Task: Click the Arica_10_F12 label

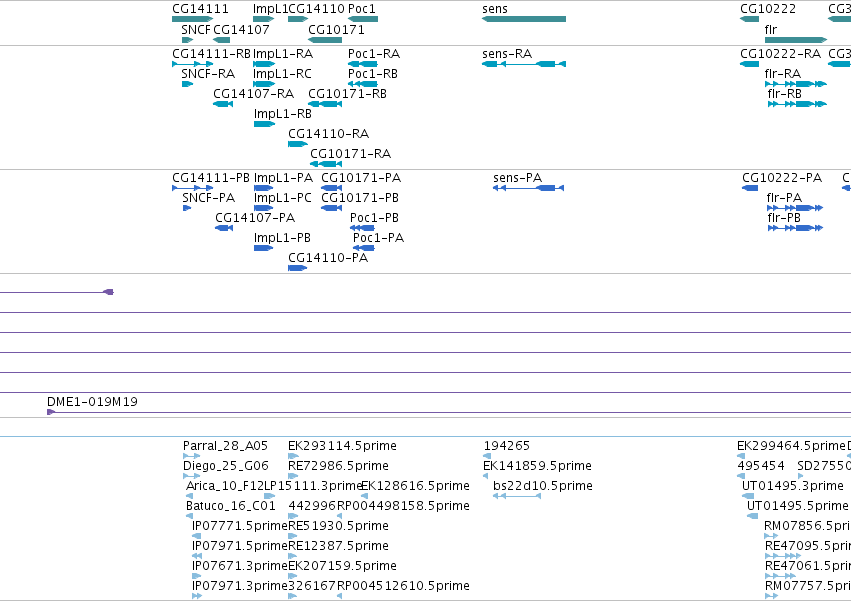Action: tap(225, 486)
